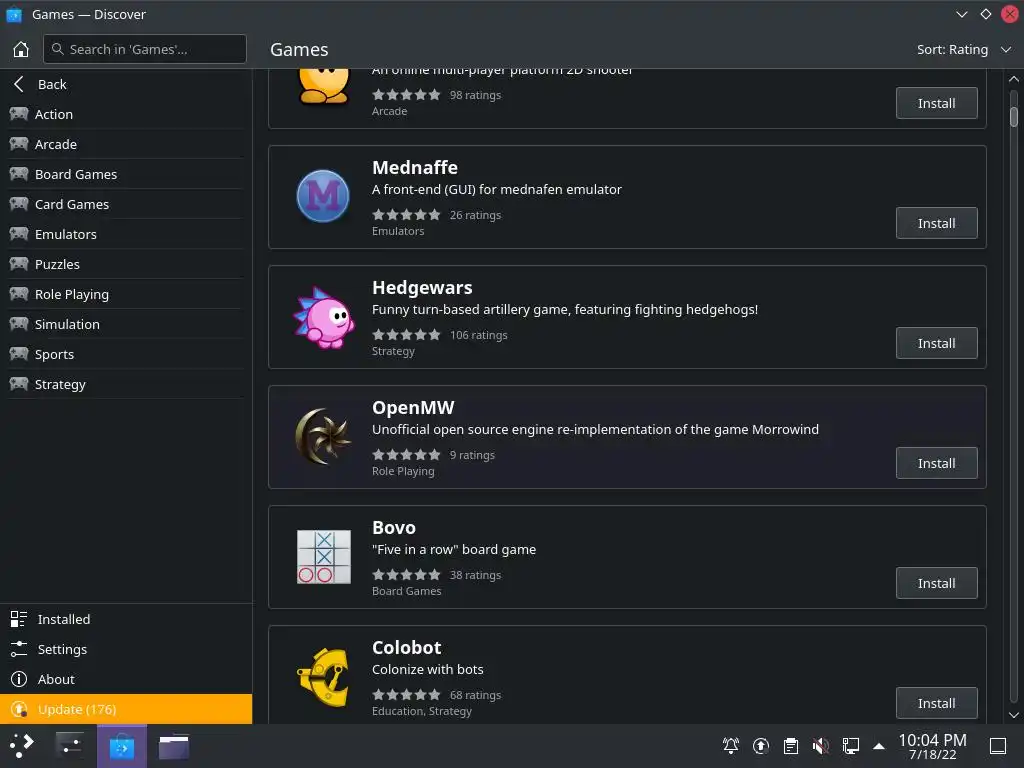Open the Bovo board game icon
Image resolution: width=1024 pixels, height=768 pixels.
click(x=323, y=556)
